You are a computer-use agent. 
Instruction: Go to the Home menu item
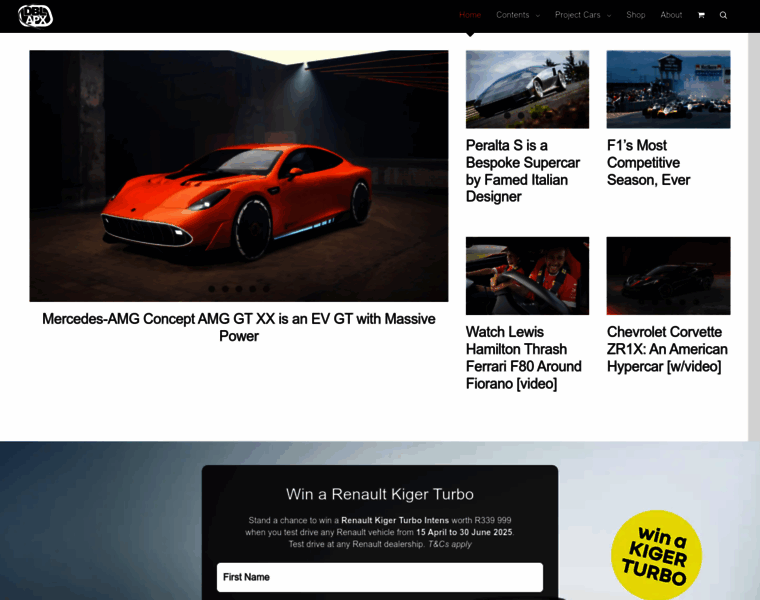(470, 15)
